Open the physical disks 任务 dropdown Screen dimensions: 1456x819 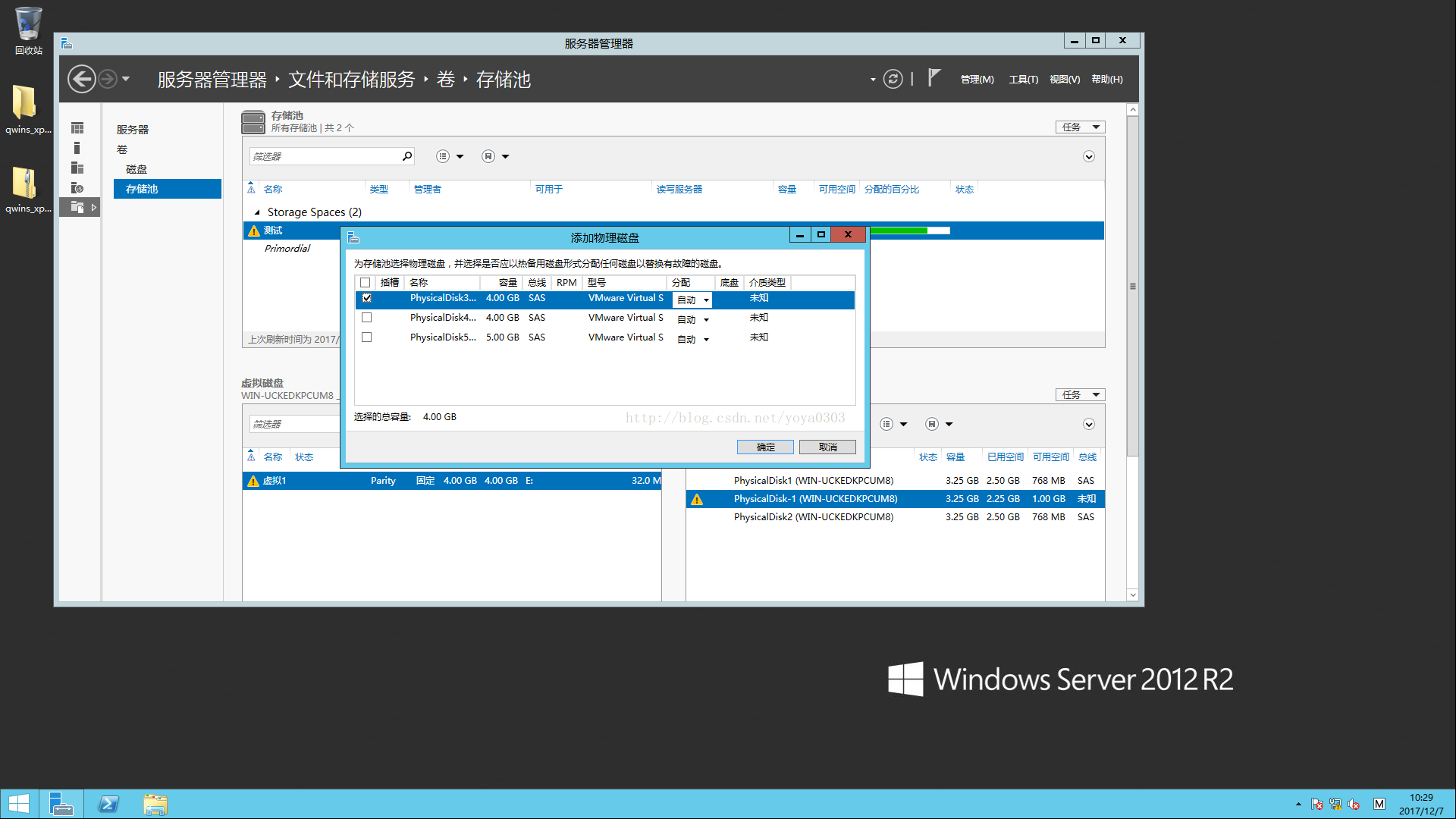[1081, 395]
